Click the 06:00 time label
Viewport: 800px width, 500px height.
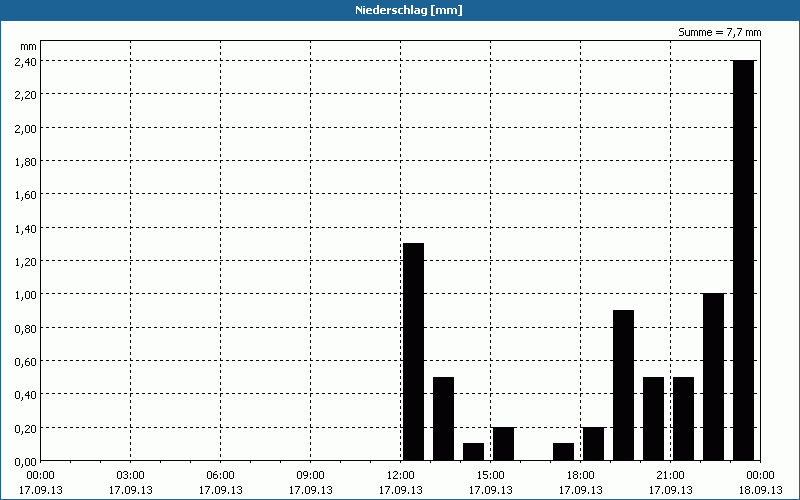coord(220,475)
